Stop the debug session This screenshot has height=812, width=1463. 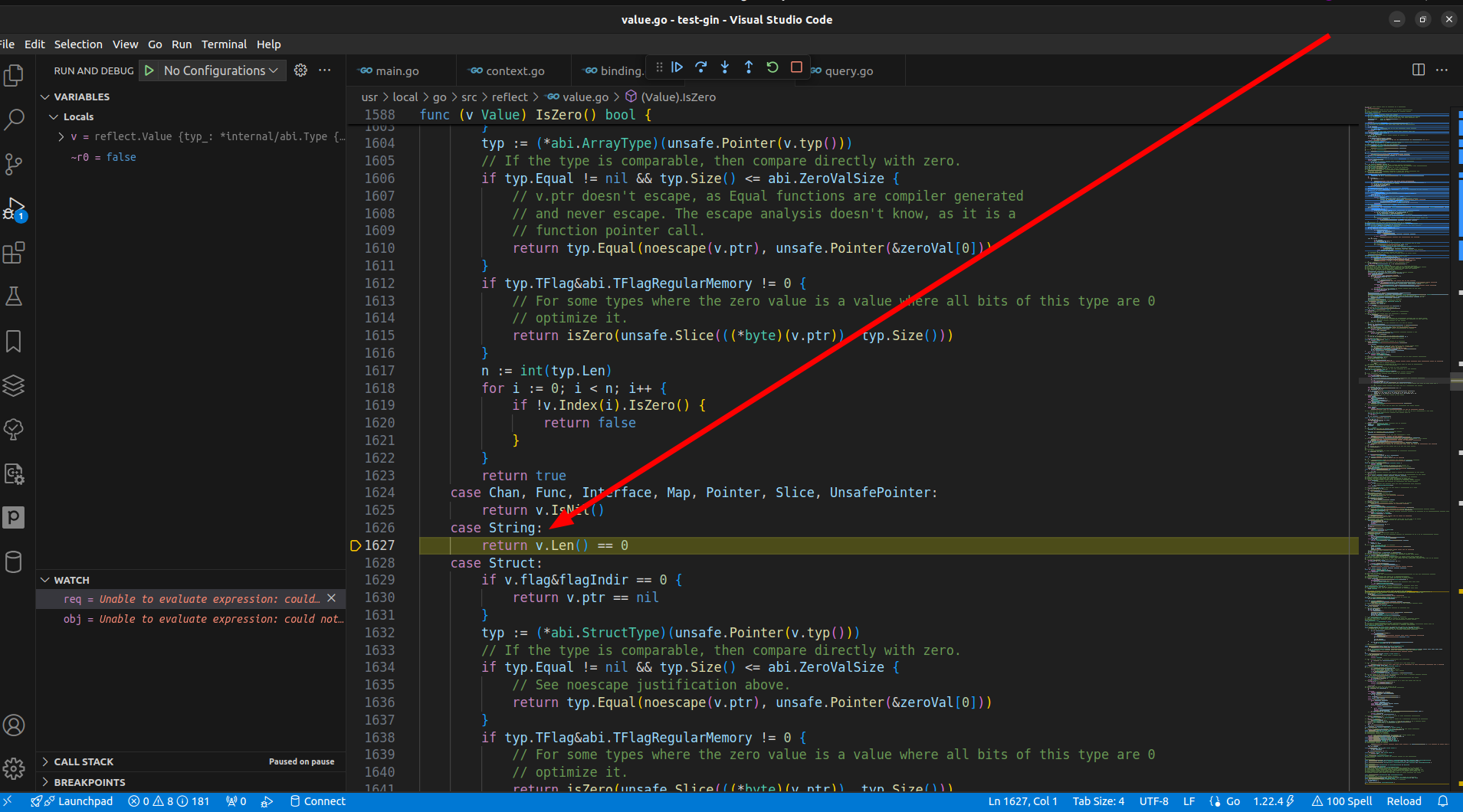click(x=796, y=67)
